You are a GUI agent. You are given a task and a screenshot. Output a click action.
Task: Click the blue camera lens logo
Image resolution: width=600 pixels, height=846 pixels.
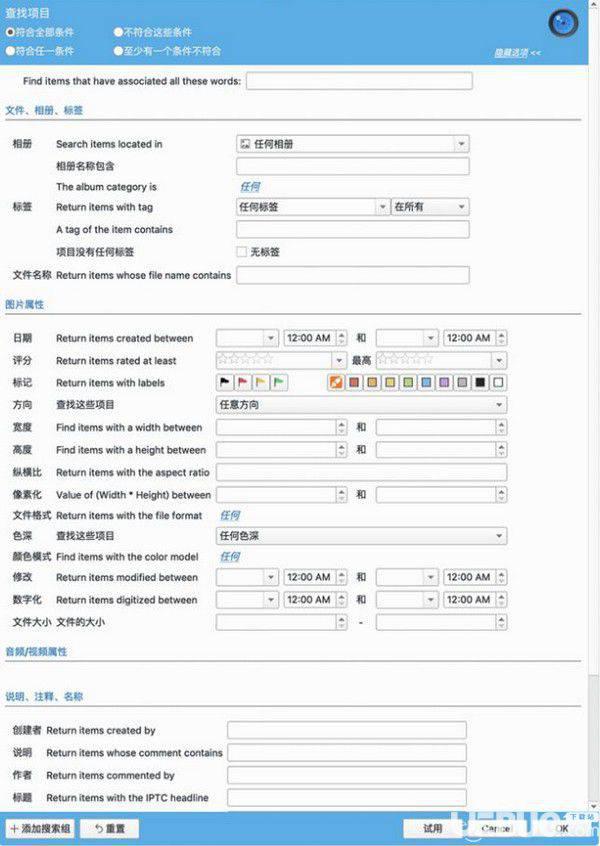pos(563,23)
